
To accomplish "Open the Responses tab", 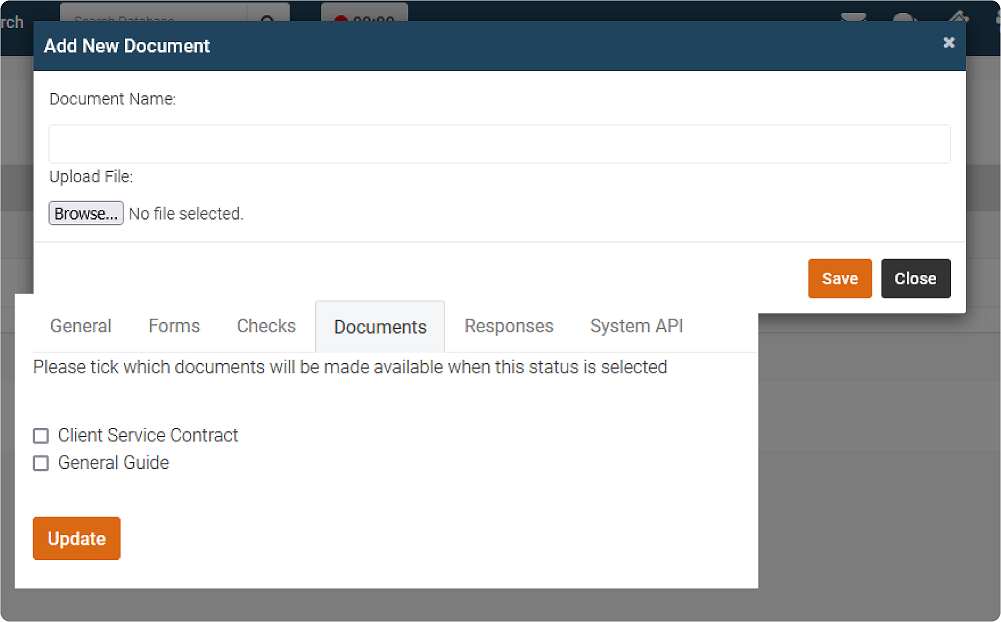I will tap(508, 326).
